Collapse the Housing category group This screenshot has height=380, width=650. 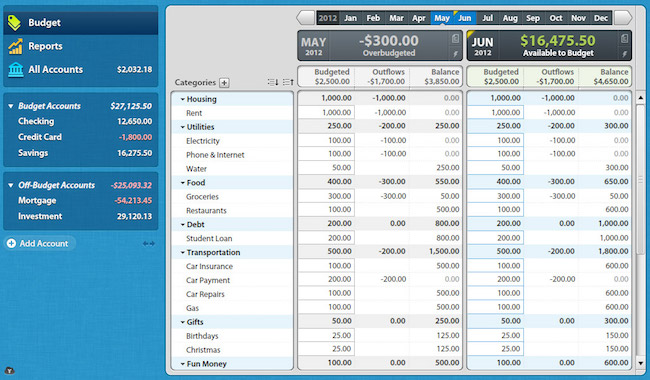[x=182, y=99]
